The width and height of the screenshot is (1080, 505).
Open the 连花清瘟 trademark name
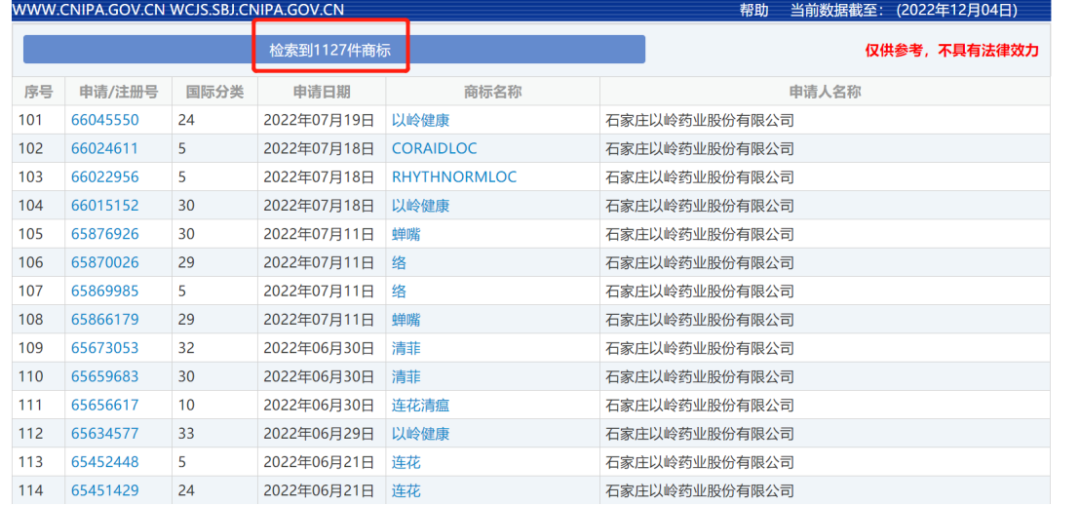(x=420, y=406)
